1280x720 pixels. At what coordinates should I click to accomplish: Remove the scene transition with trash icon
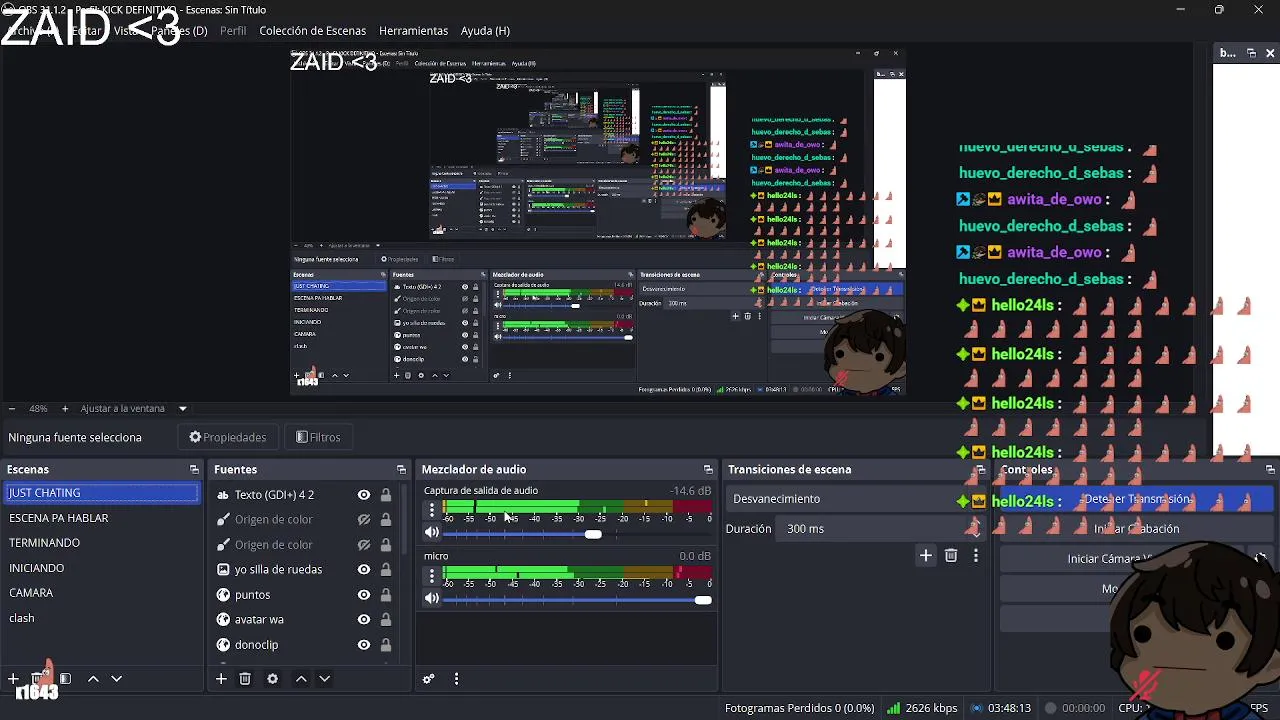pos(951,555)
